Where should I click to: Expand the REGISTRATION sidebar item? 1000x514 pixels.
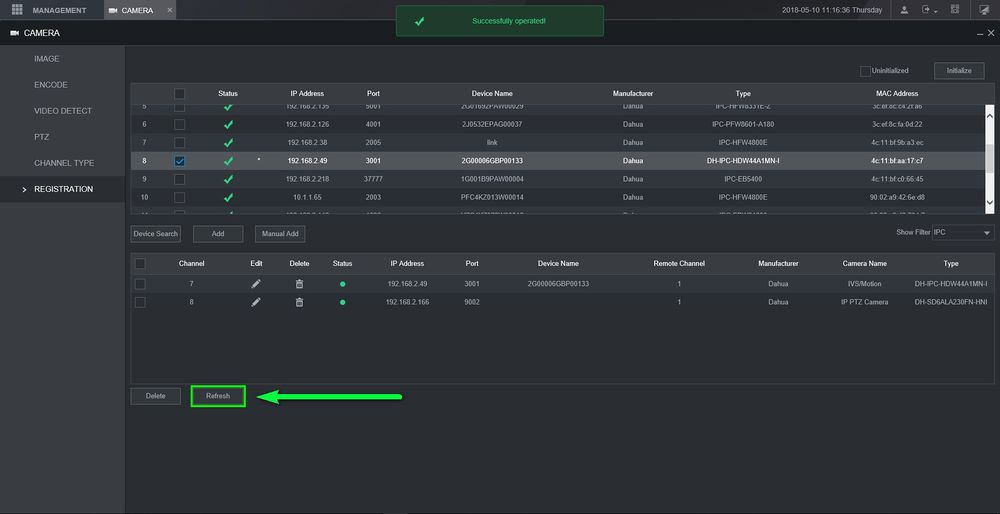(x=62, y=189)
